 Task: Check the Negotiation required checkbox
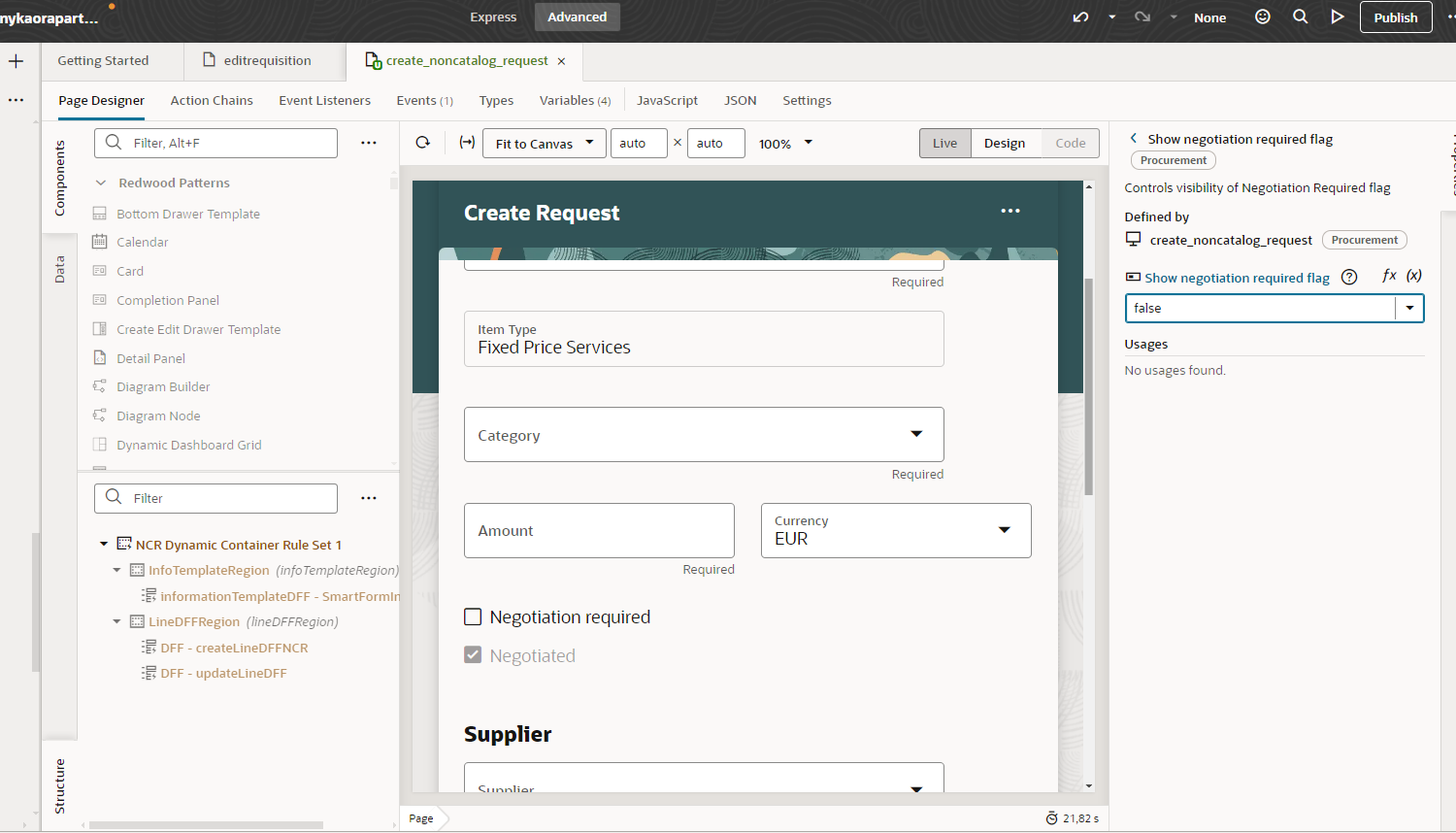(x=474, y=616)
